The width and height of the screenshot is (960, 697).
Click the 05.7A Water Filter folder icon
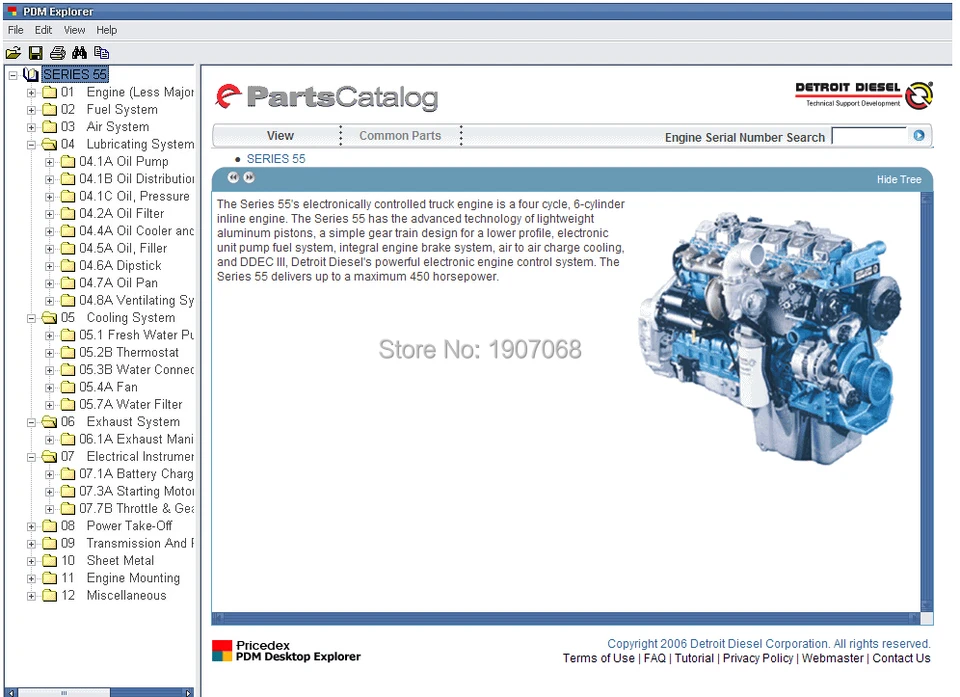pyautogui.click(x=68, y=405)
